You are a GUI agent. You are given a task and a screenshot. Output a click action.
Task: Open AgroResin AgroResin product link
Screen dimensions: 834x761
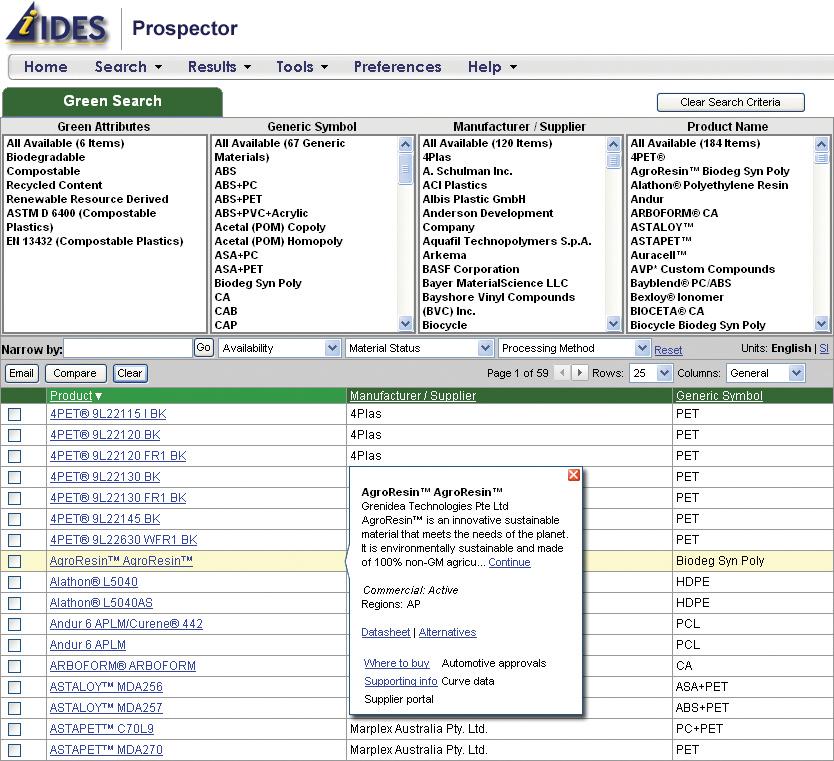(121, 561)
